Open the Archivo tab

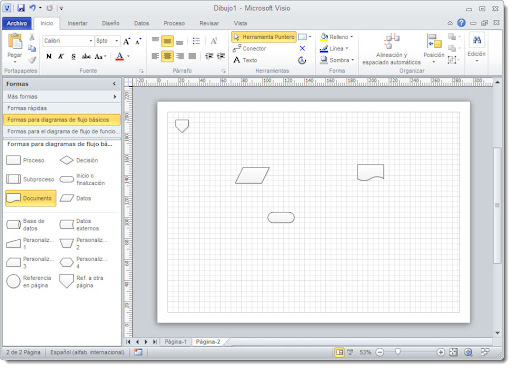[17, 23]
